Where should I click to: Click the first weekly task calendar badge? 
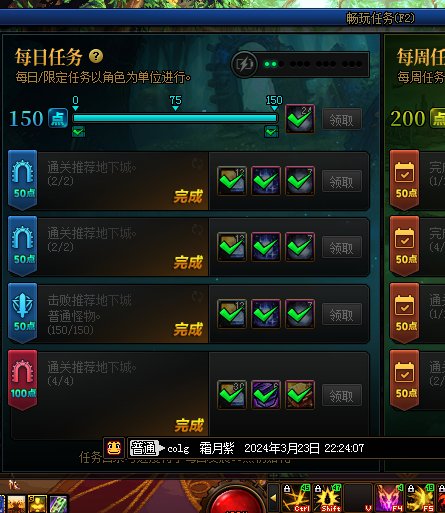click(405, 180)
